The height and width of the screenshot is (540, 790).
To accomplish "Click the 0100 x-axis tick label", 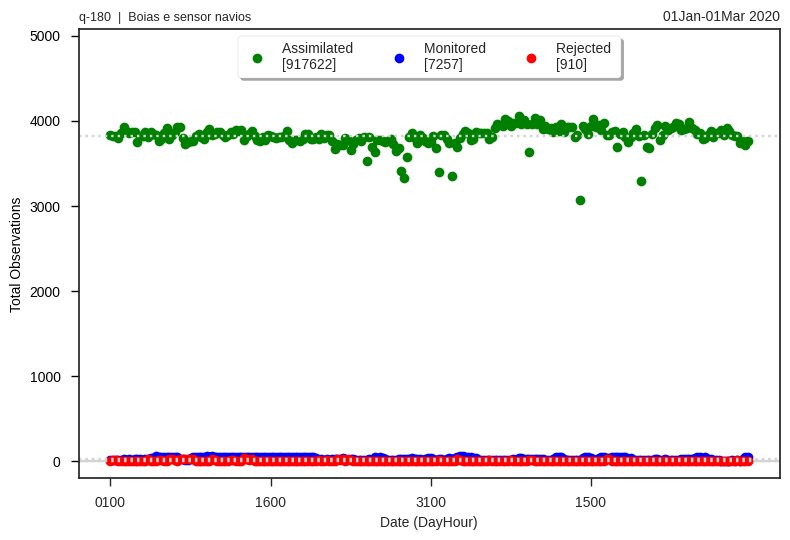I will (x=110, y=502).
